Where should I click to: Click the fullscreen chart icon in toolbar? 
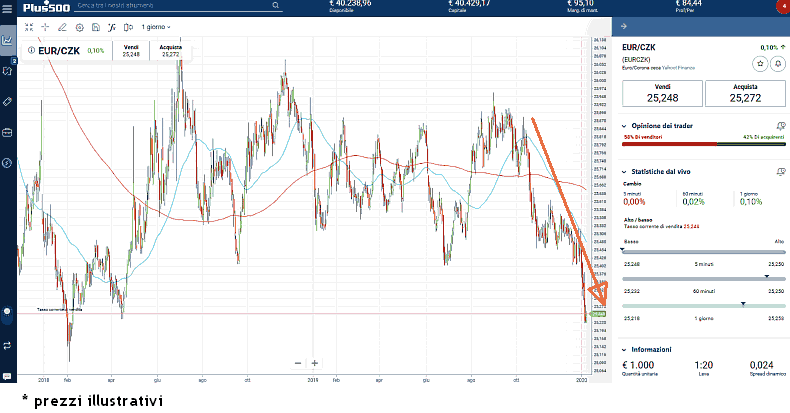(28, 26)
